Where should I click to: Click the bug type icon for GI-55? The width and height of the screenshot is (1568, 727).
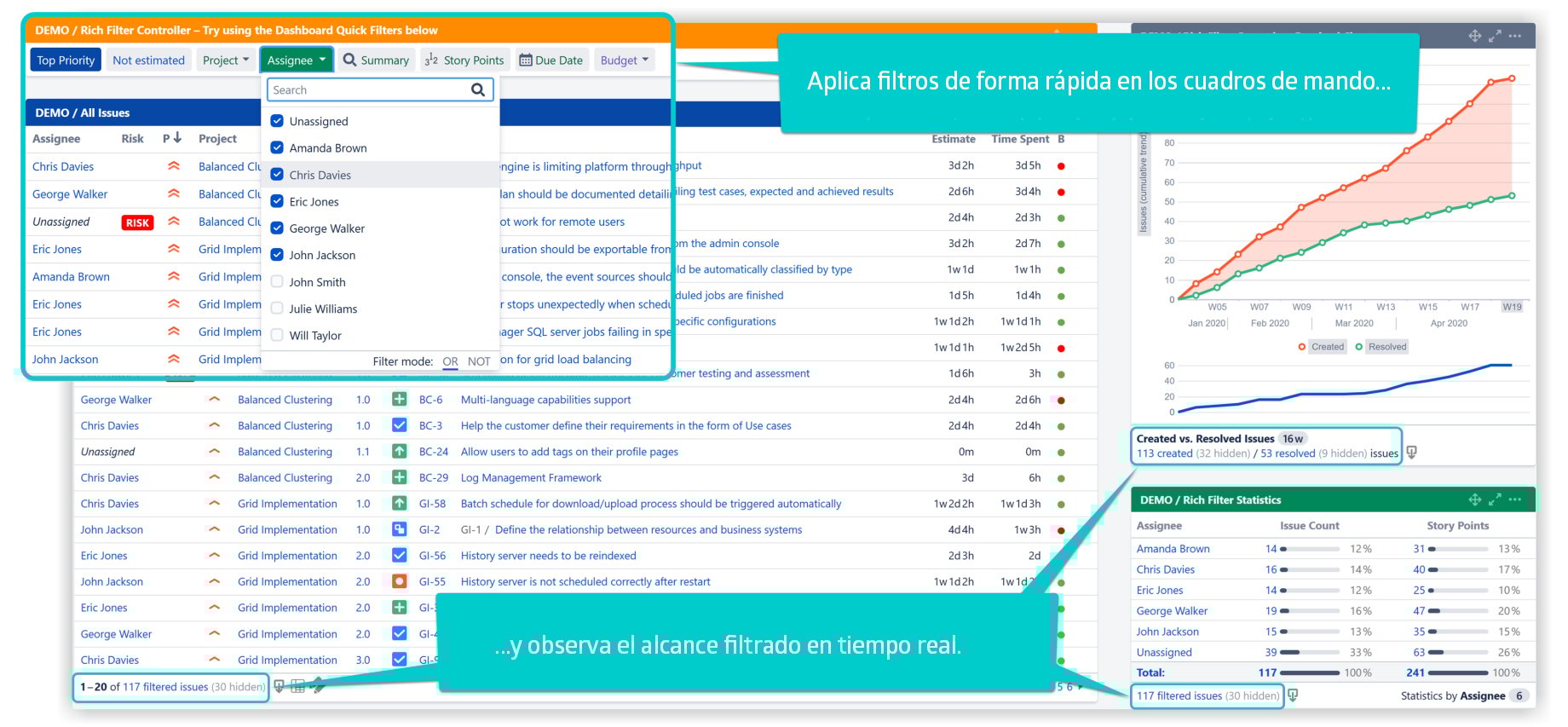pos(399,581)
